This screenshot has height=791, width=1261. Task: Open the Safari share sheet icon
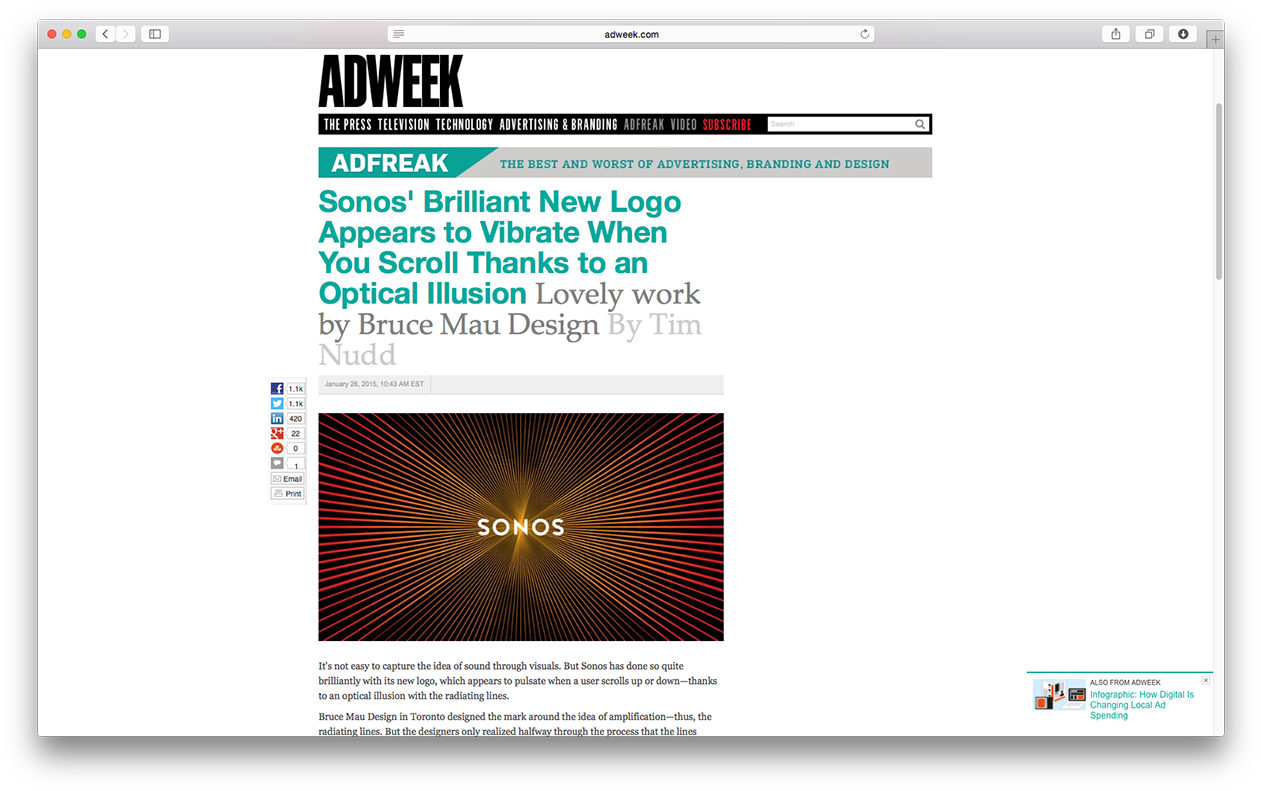point(1115,33)
